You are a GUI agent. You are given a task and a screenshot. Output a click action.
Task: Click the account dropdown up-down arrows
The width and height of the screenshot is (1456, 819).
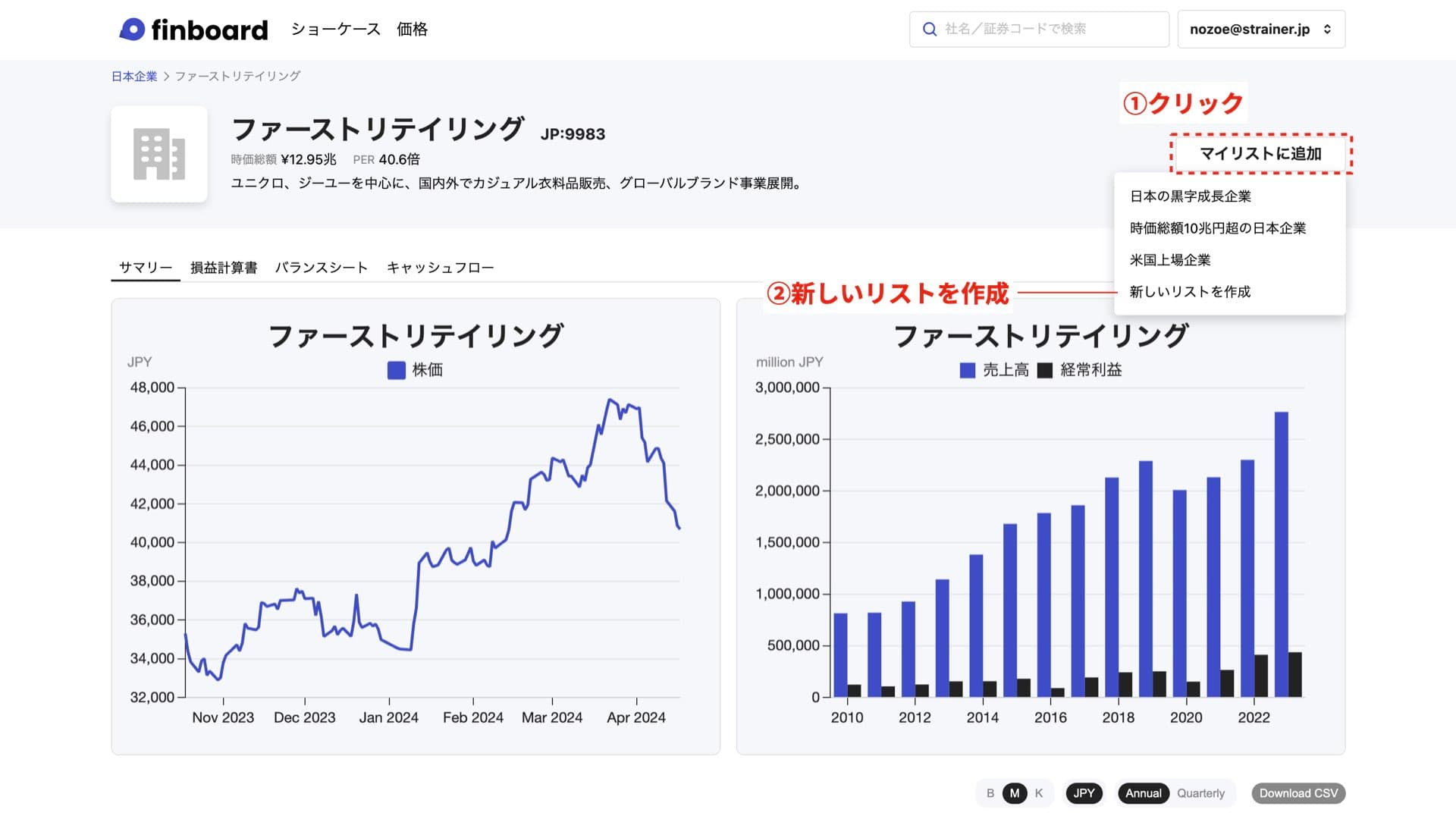tap(1327, 30)
